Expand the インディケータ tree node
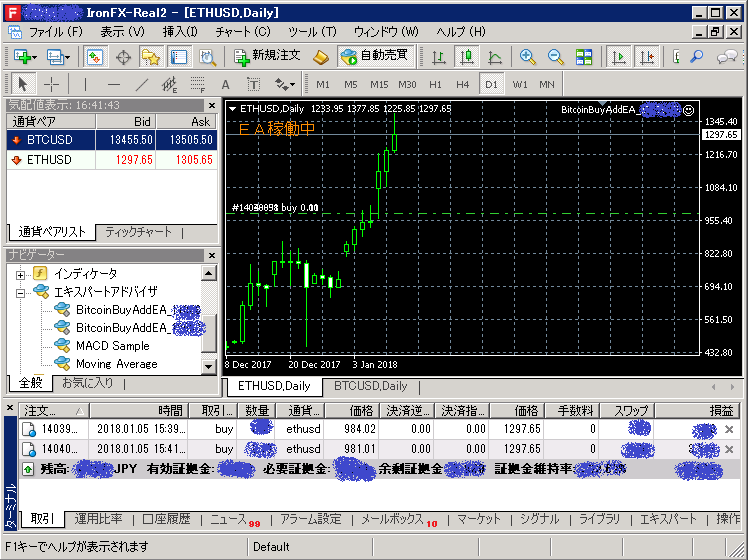The image size is (748, 560). click(20, 275)
